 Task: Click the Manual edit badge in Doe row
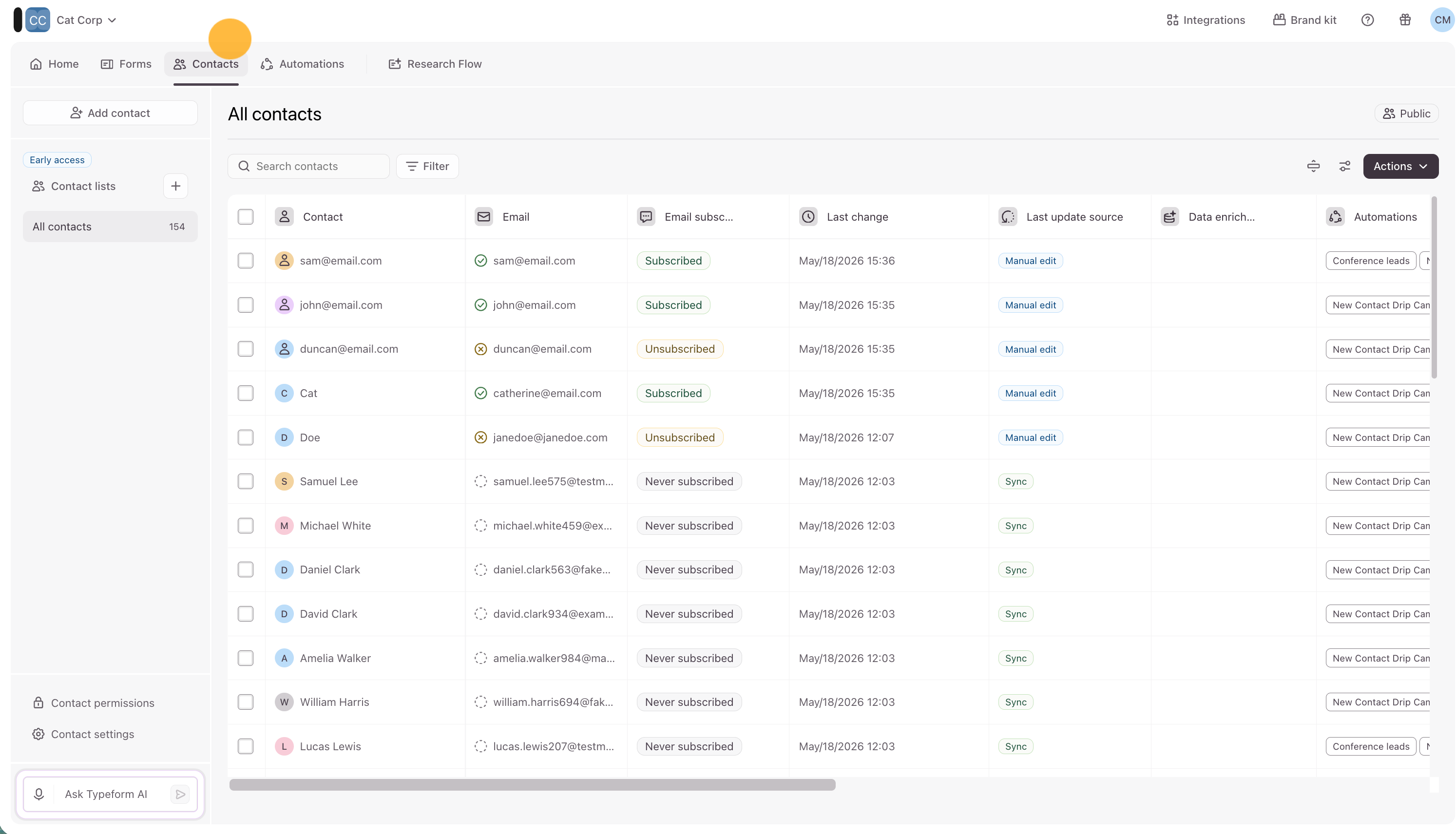pyautogui.click(x=1031, y=437)
